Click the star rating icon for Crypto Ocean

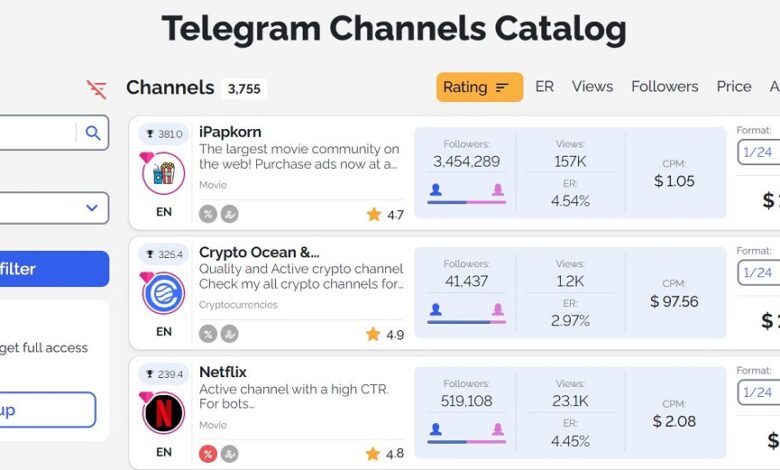374,334
